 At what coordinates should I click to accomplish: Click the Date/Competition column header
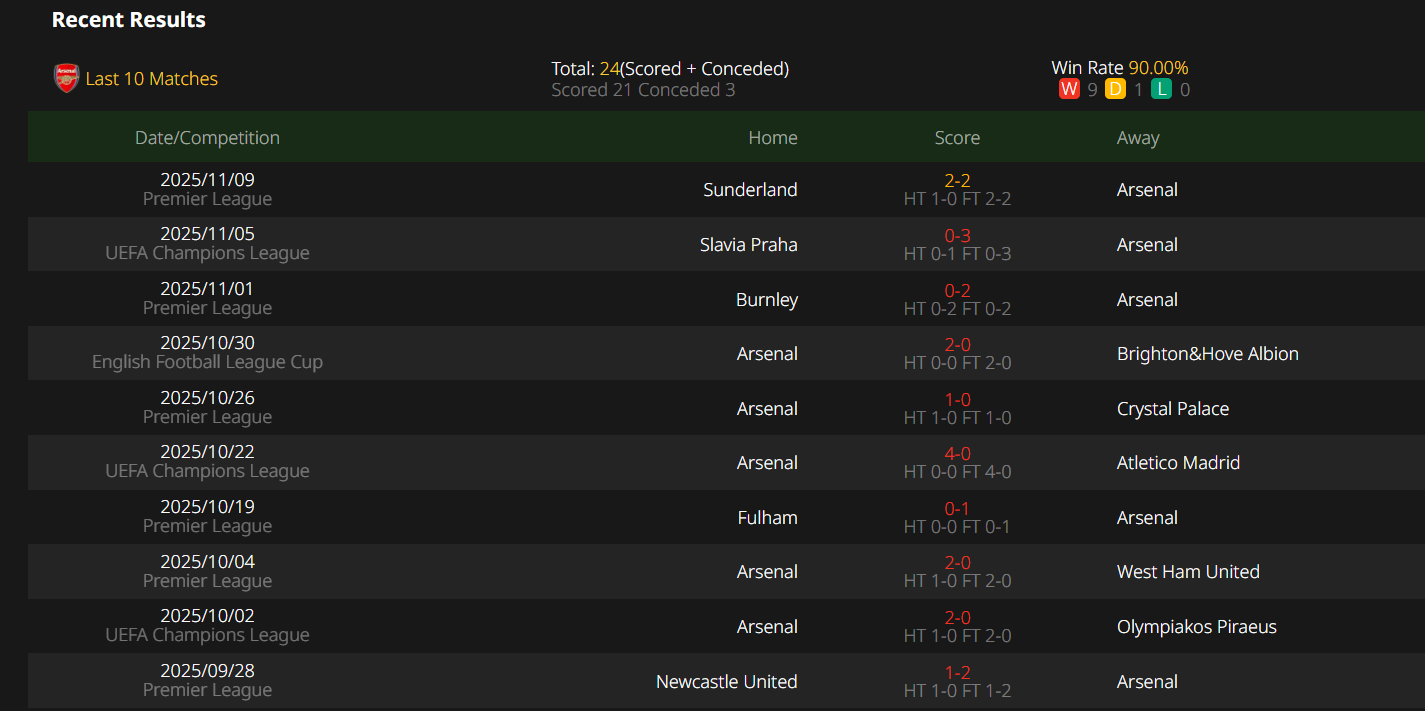pyautogui.click(x=207, y=138)
